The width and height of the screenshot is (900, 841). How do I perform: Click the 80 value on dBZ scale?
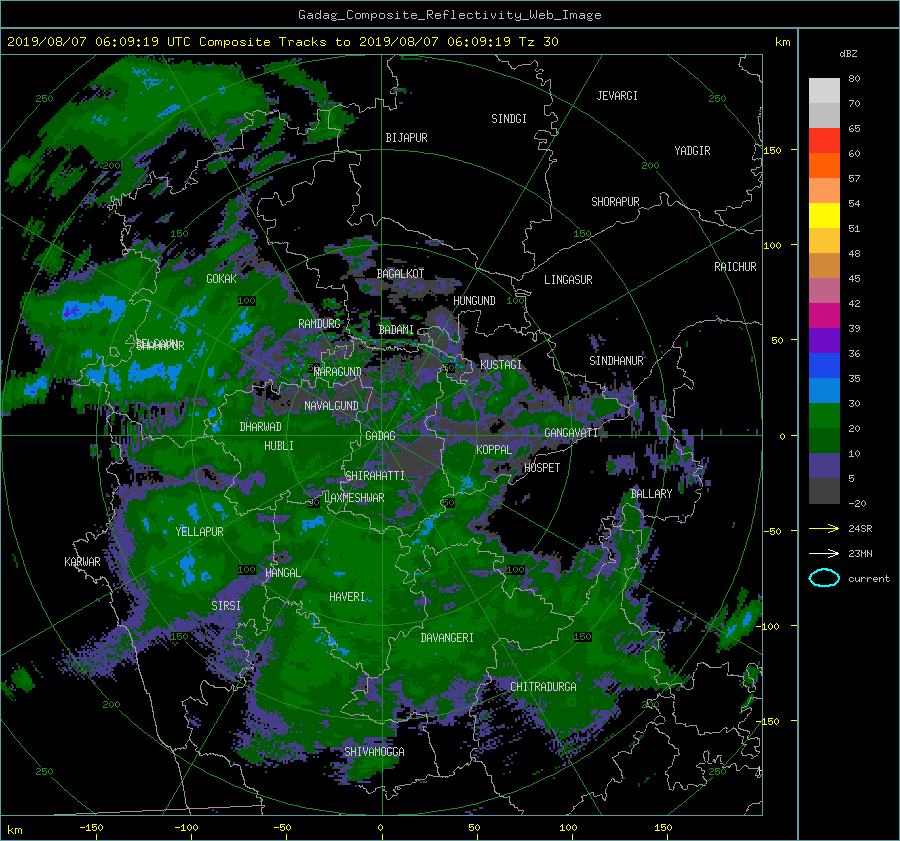(854, 79)
